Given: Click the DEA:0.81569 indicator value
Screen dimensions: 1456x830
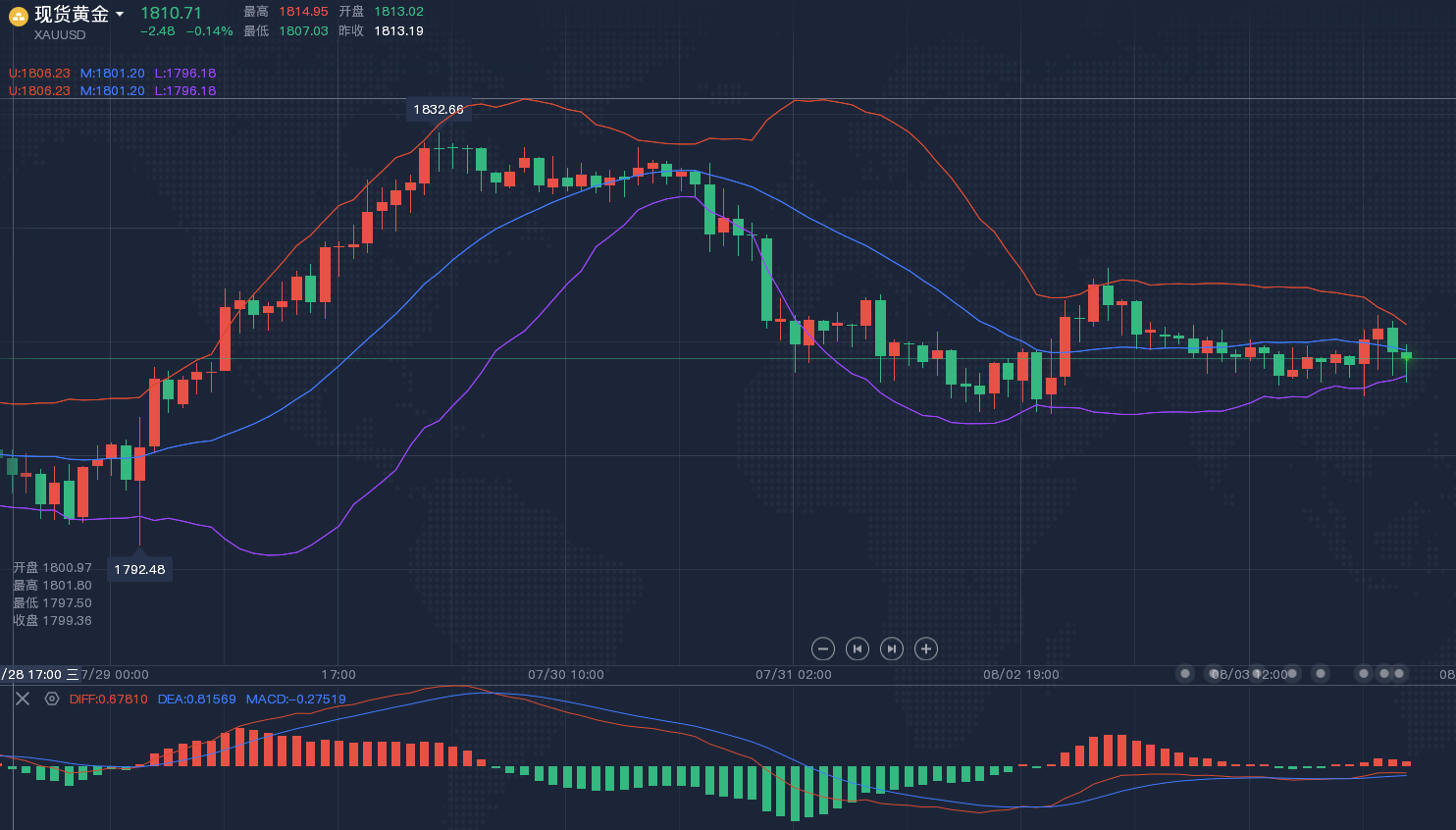Looking at the screenshot, I should tap(197, 700).
